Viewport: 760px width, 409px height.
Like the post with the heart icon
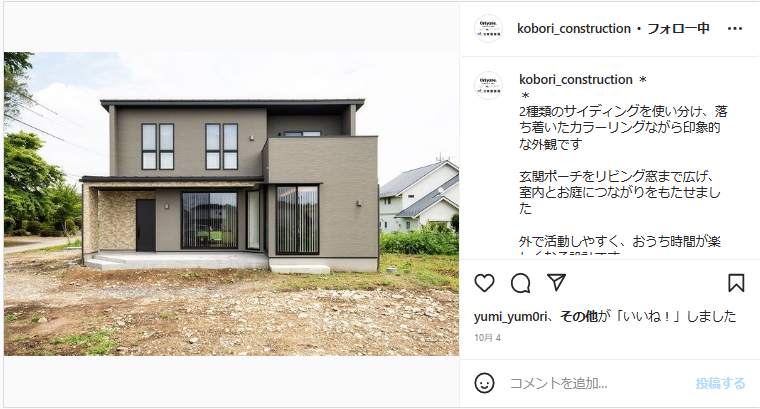(484, 283)
